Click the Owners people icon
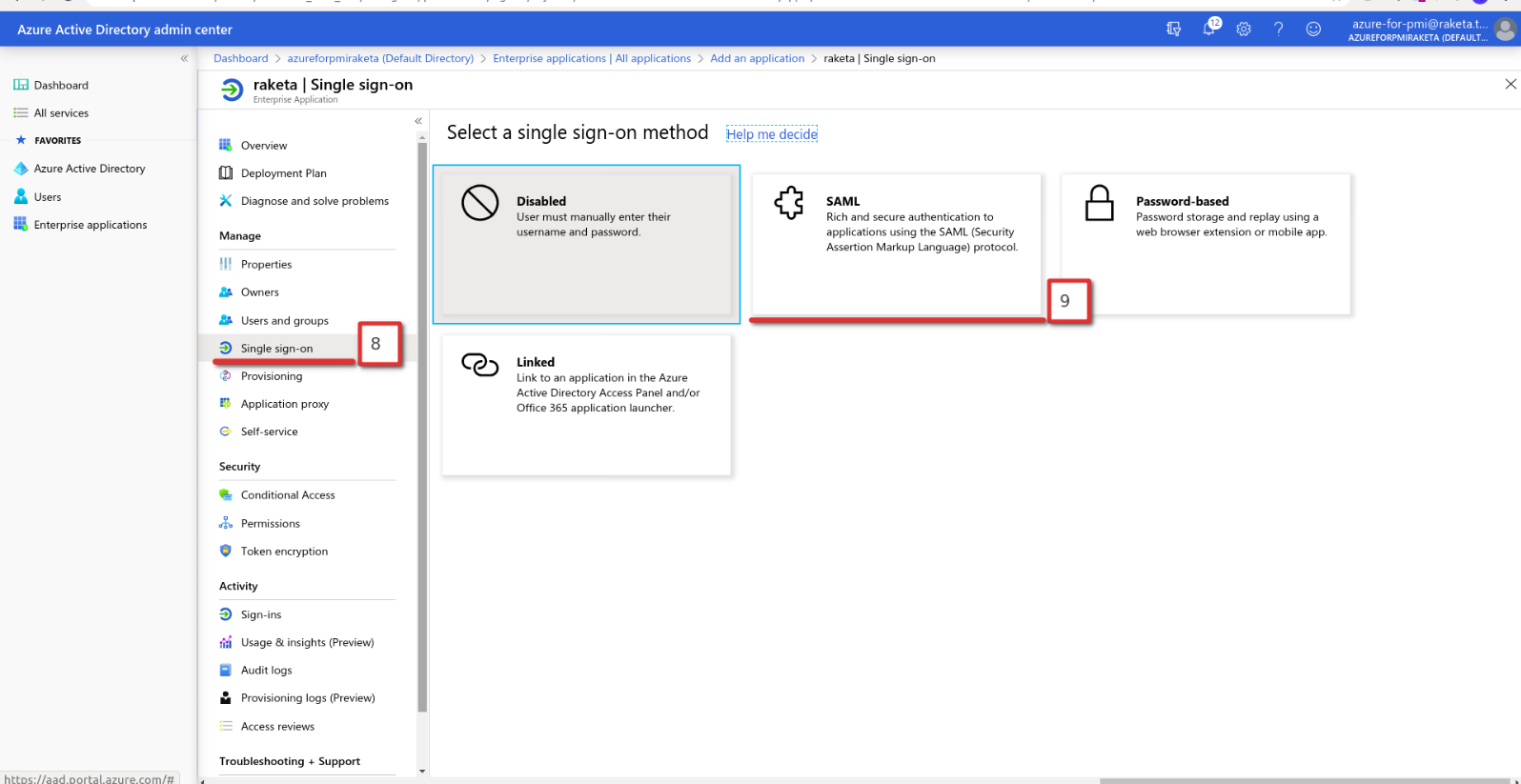 tap(226, 291)
